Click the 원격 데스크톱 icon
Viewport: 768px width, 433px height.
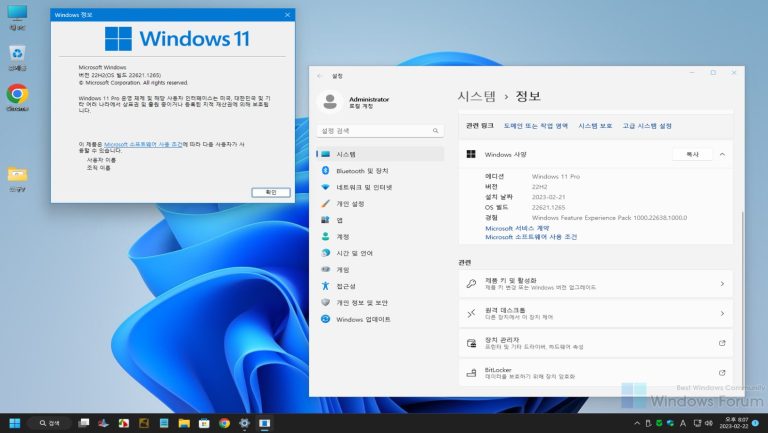(x=471, y=313)
